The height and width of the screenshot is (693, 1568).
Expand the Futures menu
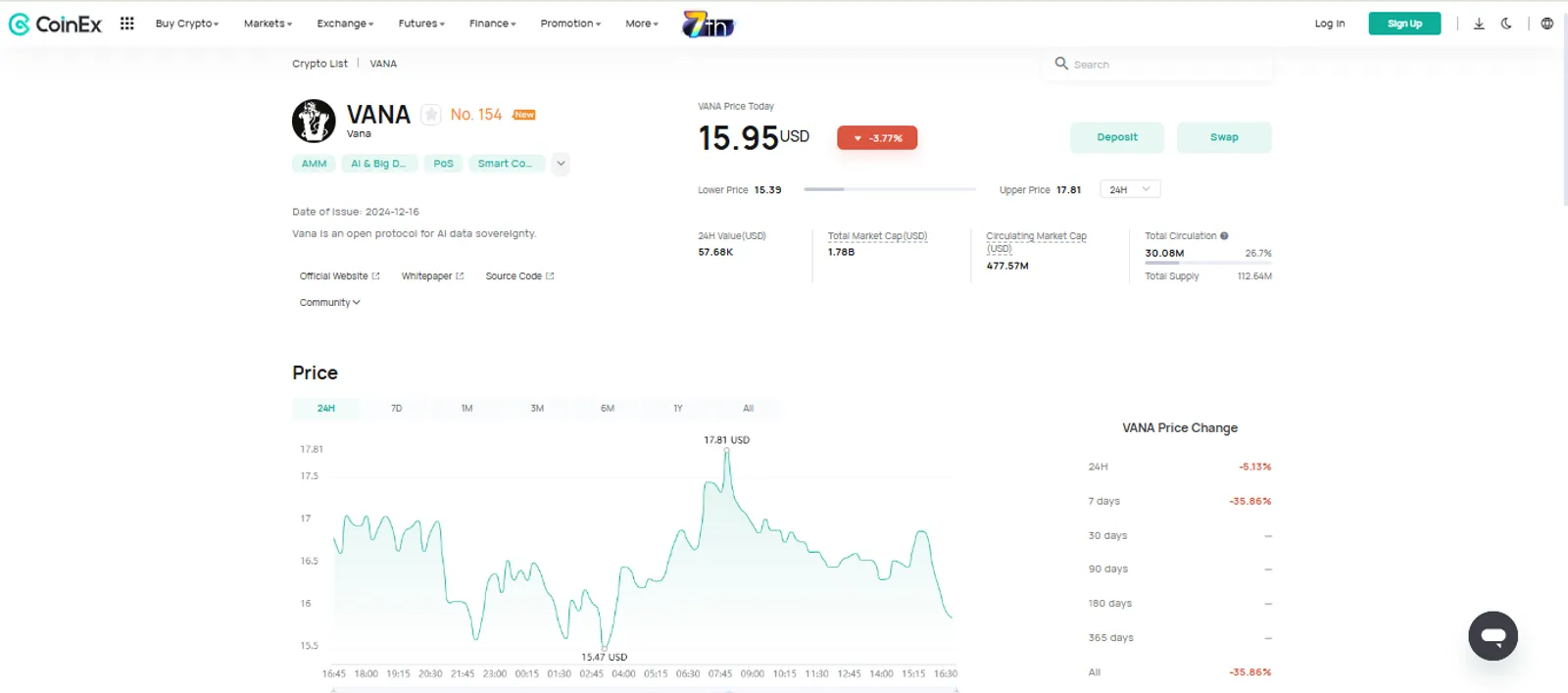(x=421, y=24)
